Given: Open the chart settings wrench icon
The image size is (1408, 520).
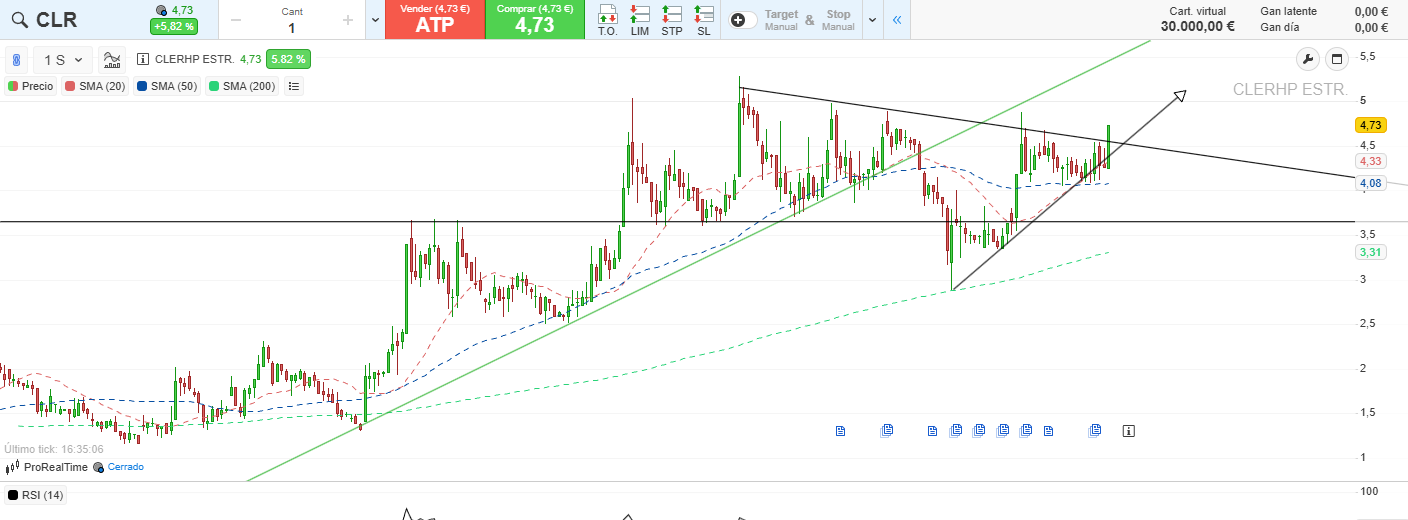Looking at the screenshot, I should pyautogui.click(x=1308, y=59).
